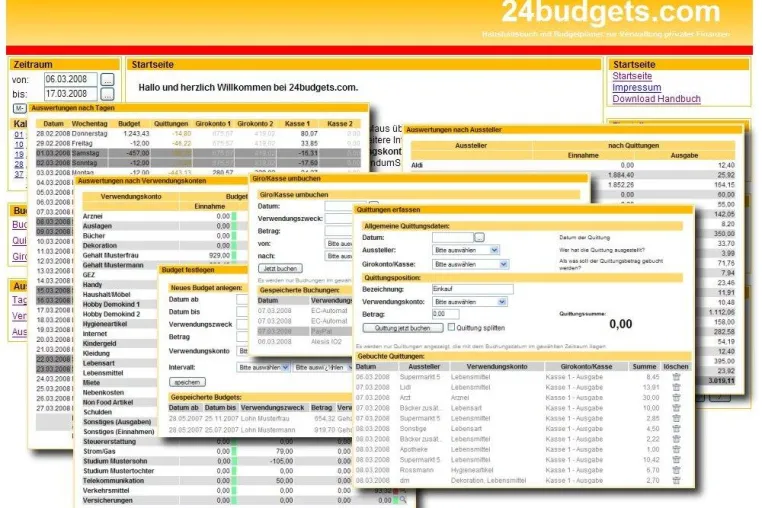Open date picker next to 'bis' field
The width and height of the screenshot is (762, 508).
click(107, 94)
